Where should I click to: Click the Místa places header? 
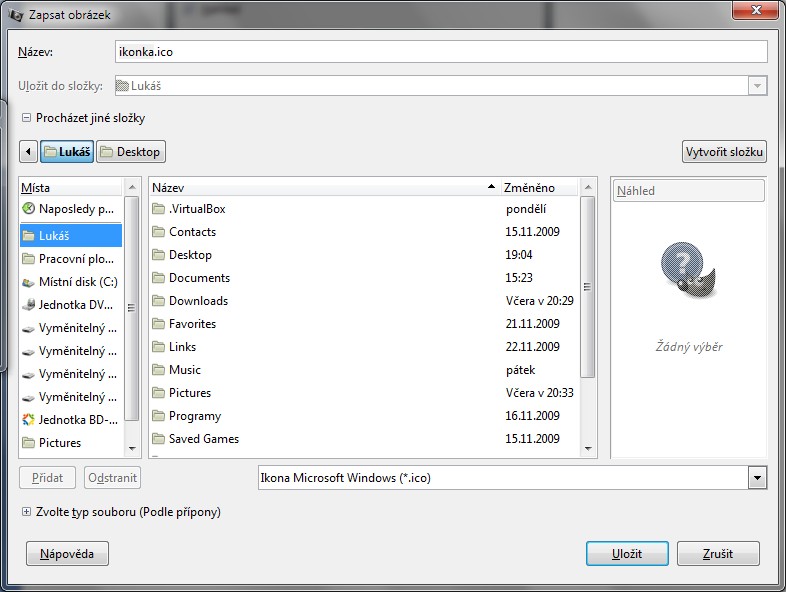pos(71,188)
